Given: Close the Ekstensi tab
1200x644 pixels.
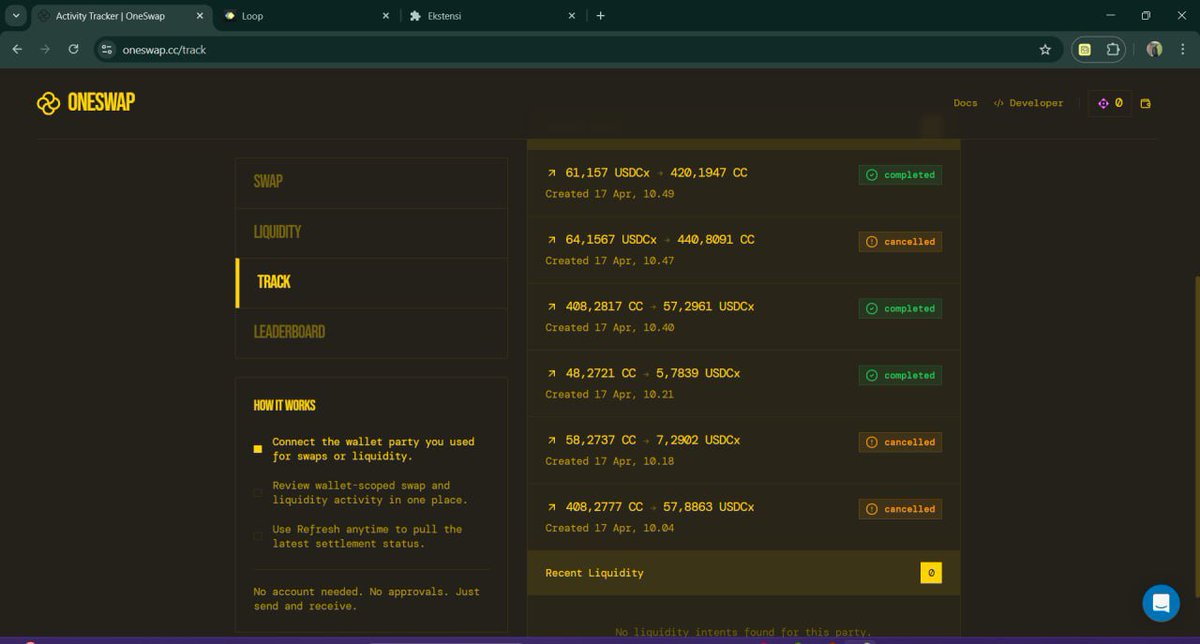Looking at the screenshot, I should click(x=572, y=16).
